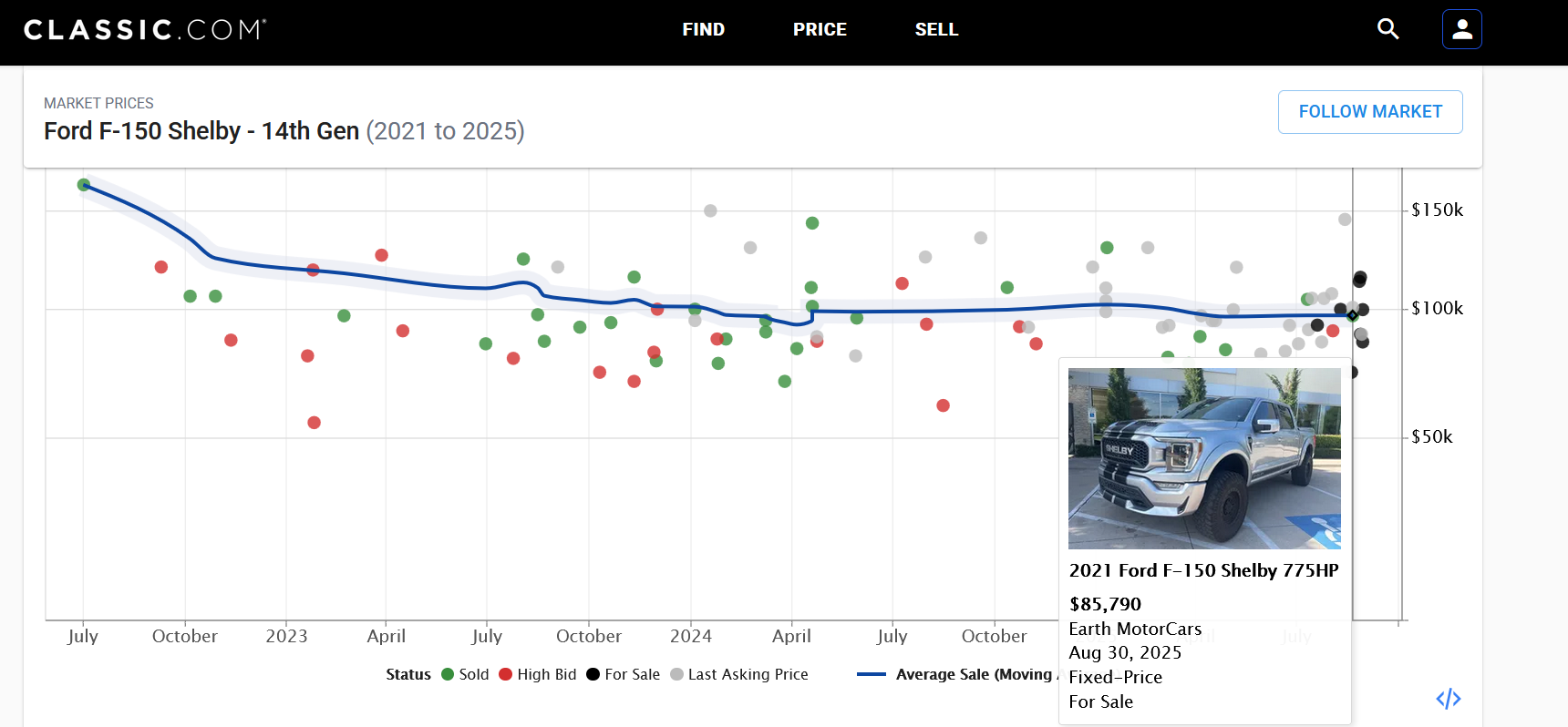1568x727 pixels.
Task: Click the 2024 x-axis label
Action: click(x=691, y=636)
